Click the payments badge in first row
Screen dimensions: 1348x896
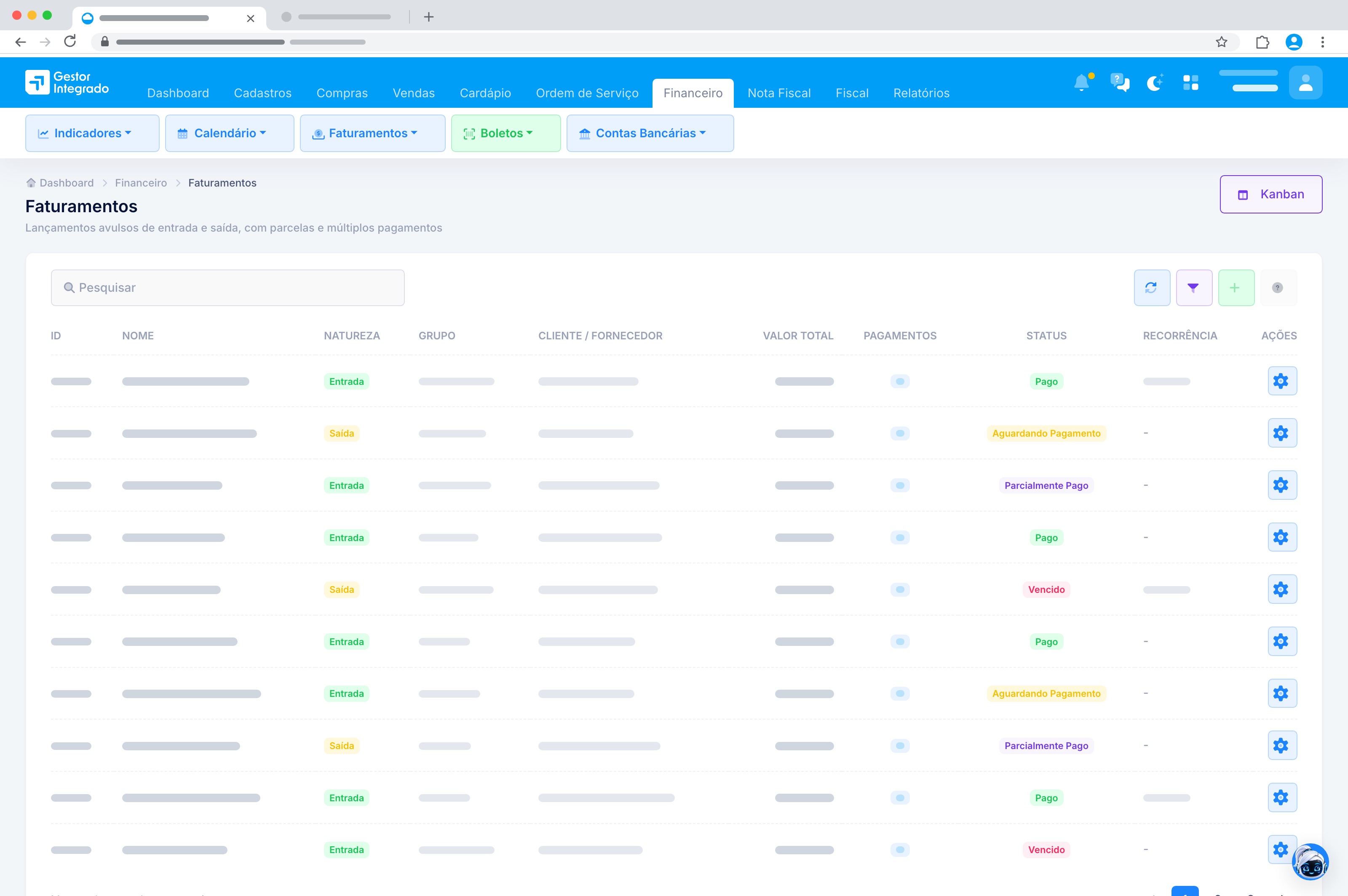[x=900, y=381]
